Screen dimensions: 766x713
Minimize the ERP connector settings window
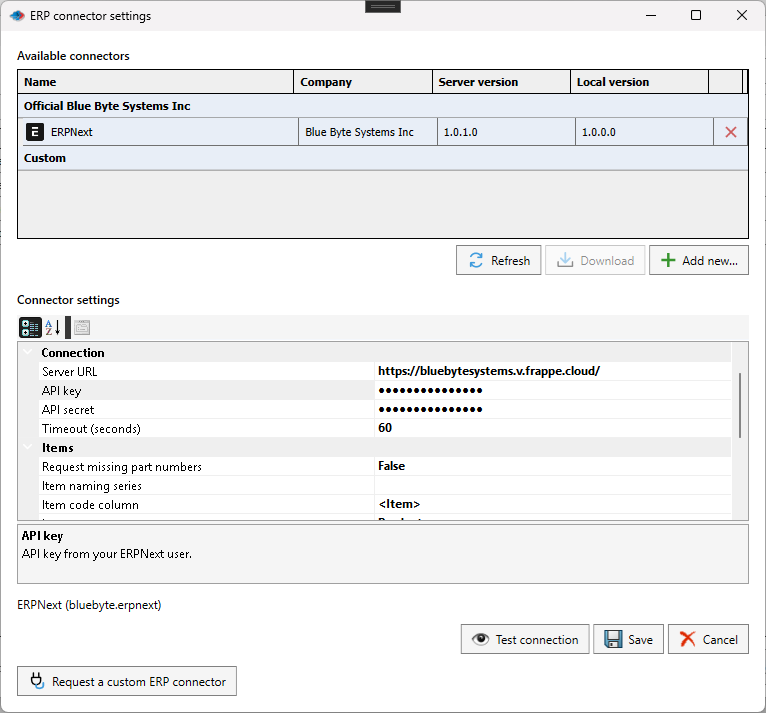tap(651, 15)
